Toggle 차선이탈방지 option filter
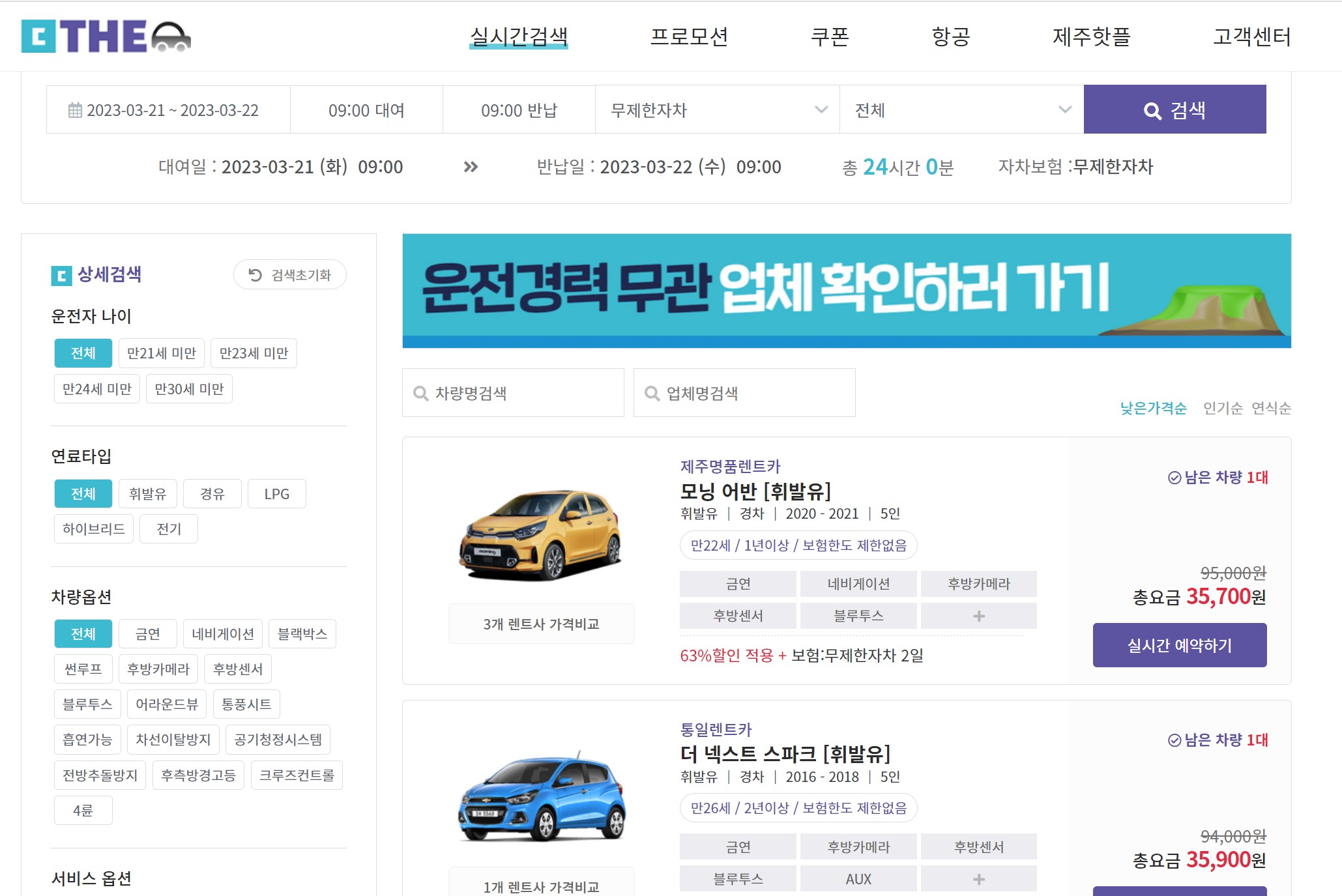The image size is (1342, 896). (x=173, y=740)
